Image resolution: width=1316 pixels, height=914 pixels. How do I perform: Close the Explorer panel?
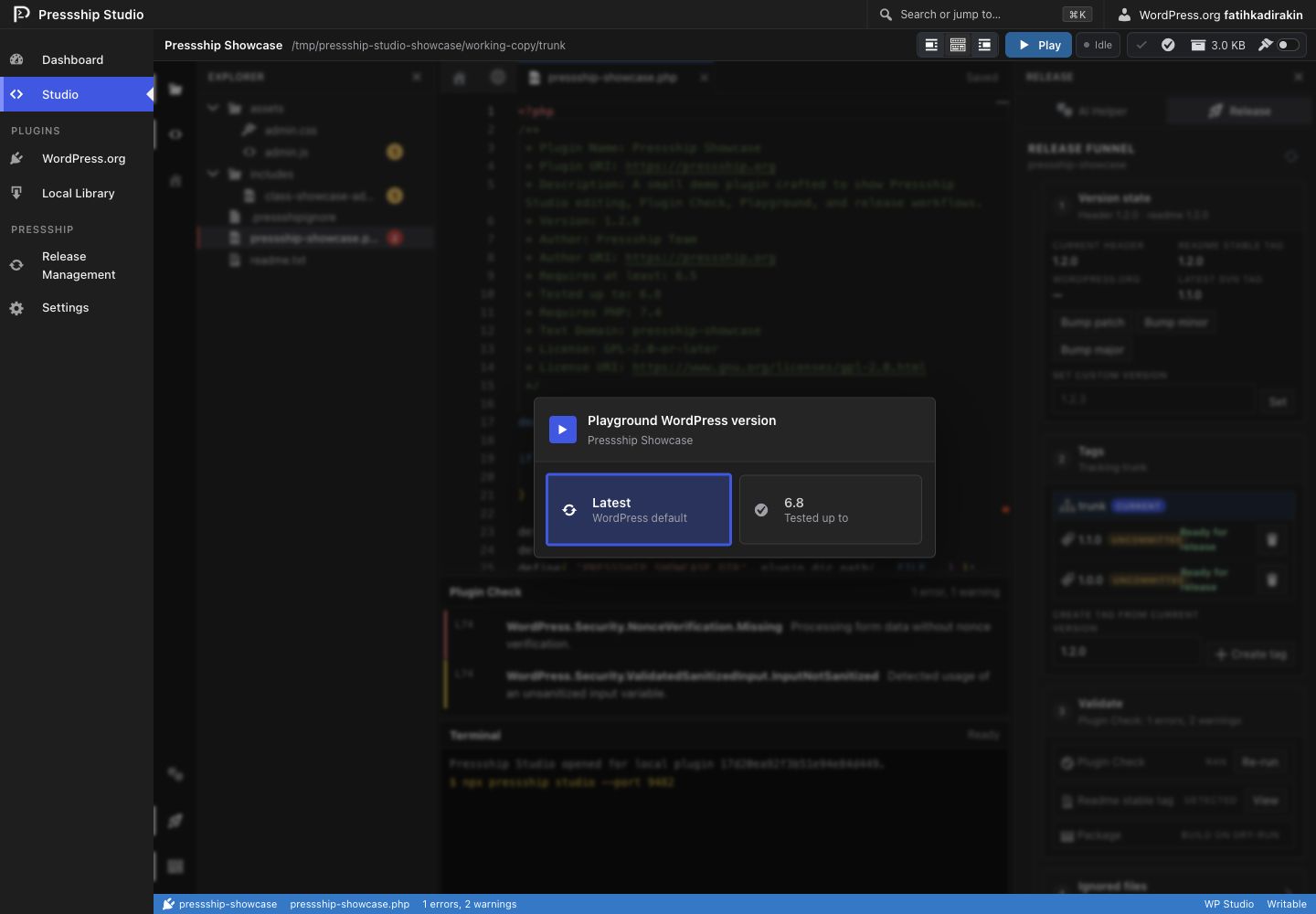pyautogui.click(x=417, y=77)
